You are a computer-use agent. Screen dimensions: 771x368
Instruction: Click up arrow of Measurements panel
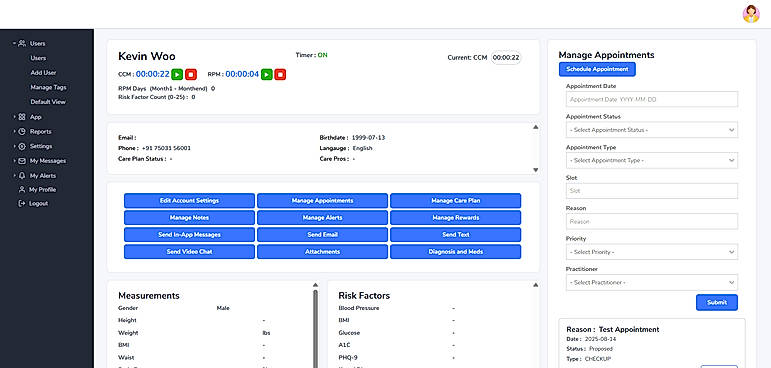[x=315, y=284]
